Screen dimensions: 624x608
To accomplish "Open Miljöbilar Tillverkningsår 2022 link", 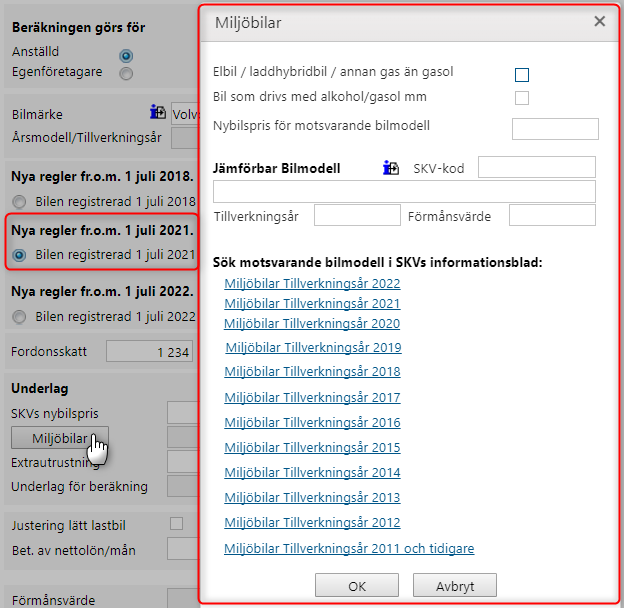I will pyautogui.click(x=312, y=284).
